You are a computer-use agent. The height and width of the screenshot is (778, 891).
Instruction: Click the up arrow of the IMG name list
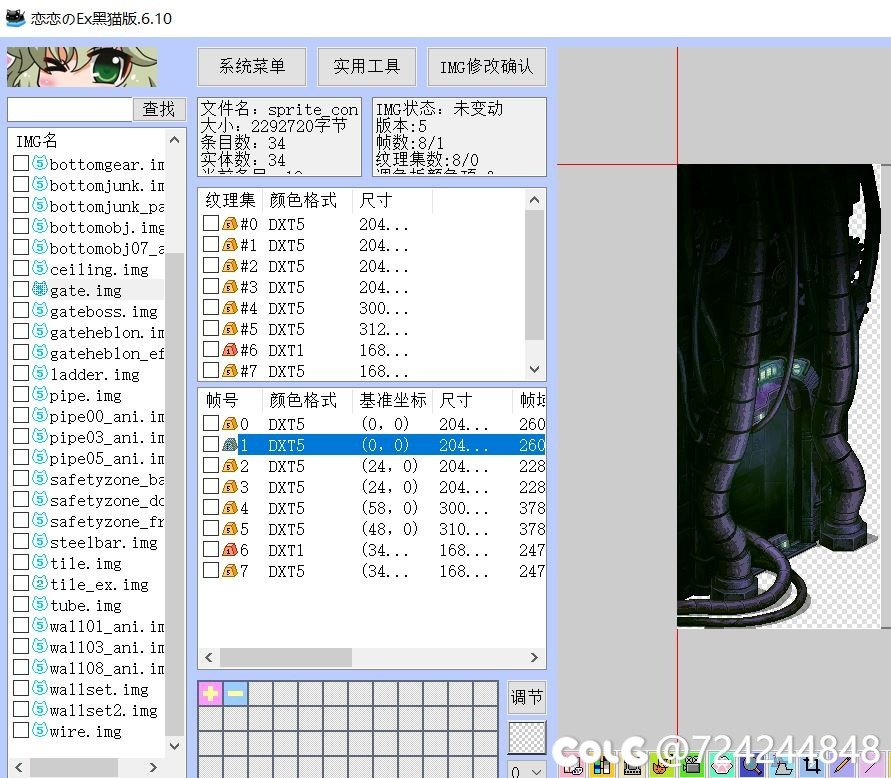(x=174, y=140)
